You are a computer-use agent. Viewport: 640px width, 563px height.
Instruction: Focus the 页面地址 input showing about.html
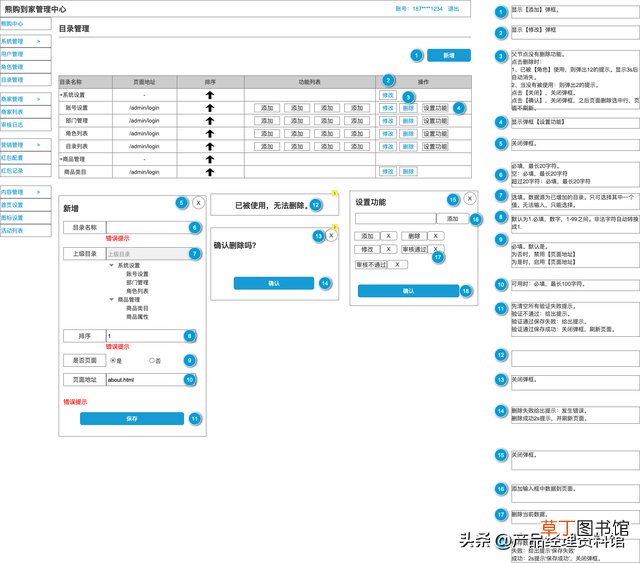(151, 380)
